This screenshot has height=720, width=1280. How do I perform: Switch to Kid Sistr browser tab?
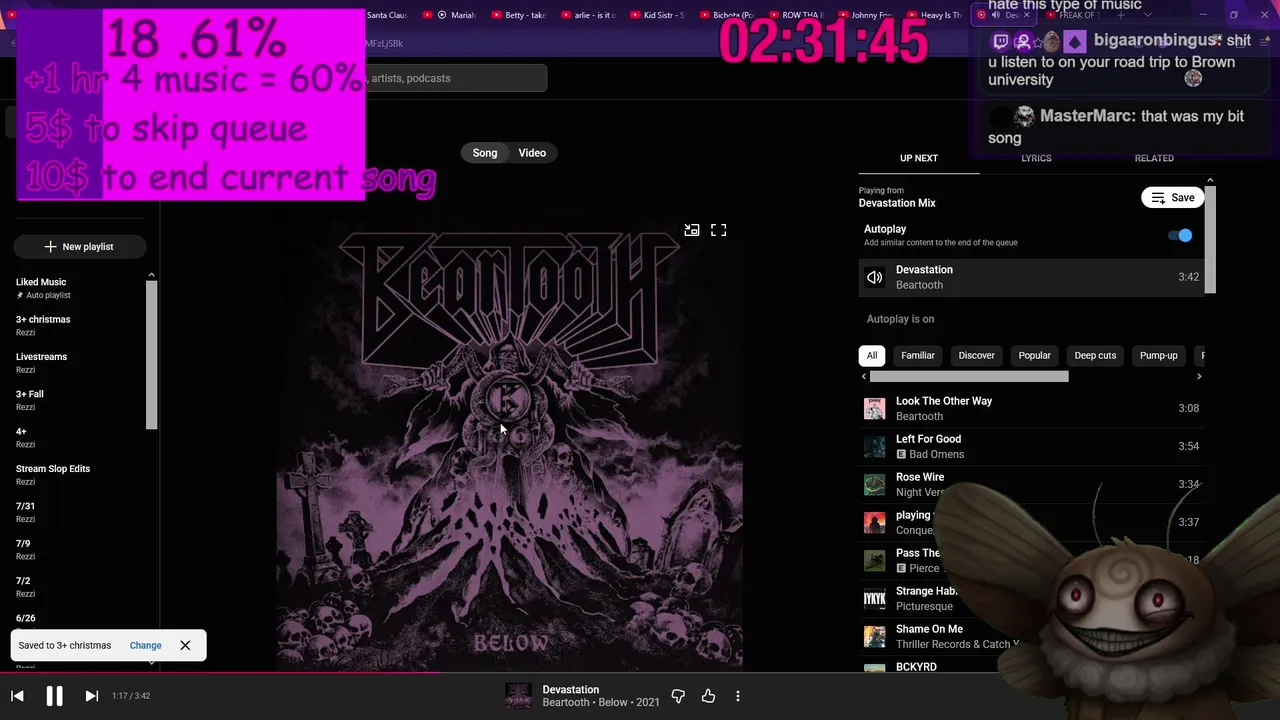pyautogui.click(x=656, y=15)
